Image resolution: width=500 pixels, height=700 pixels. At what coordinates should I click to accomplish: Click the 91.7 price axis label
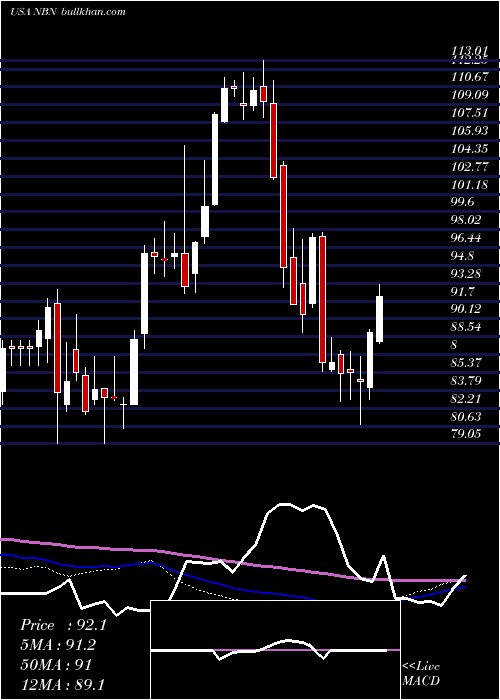tap(463, 291)
